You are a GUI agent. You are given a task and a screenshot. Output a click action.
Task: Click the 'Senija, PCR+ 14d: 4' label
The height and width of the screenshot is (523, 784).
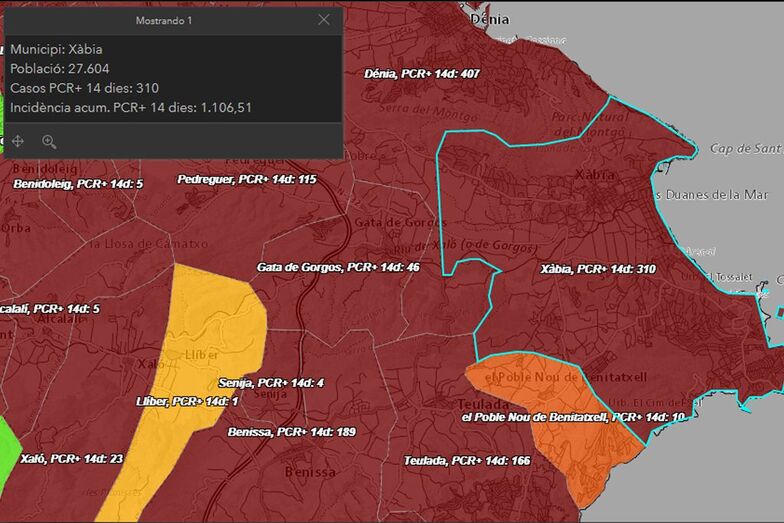272,383
